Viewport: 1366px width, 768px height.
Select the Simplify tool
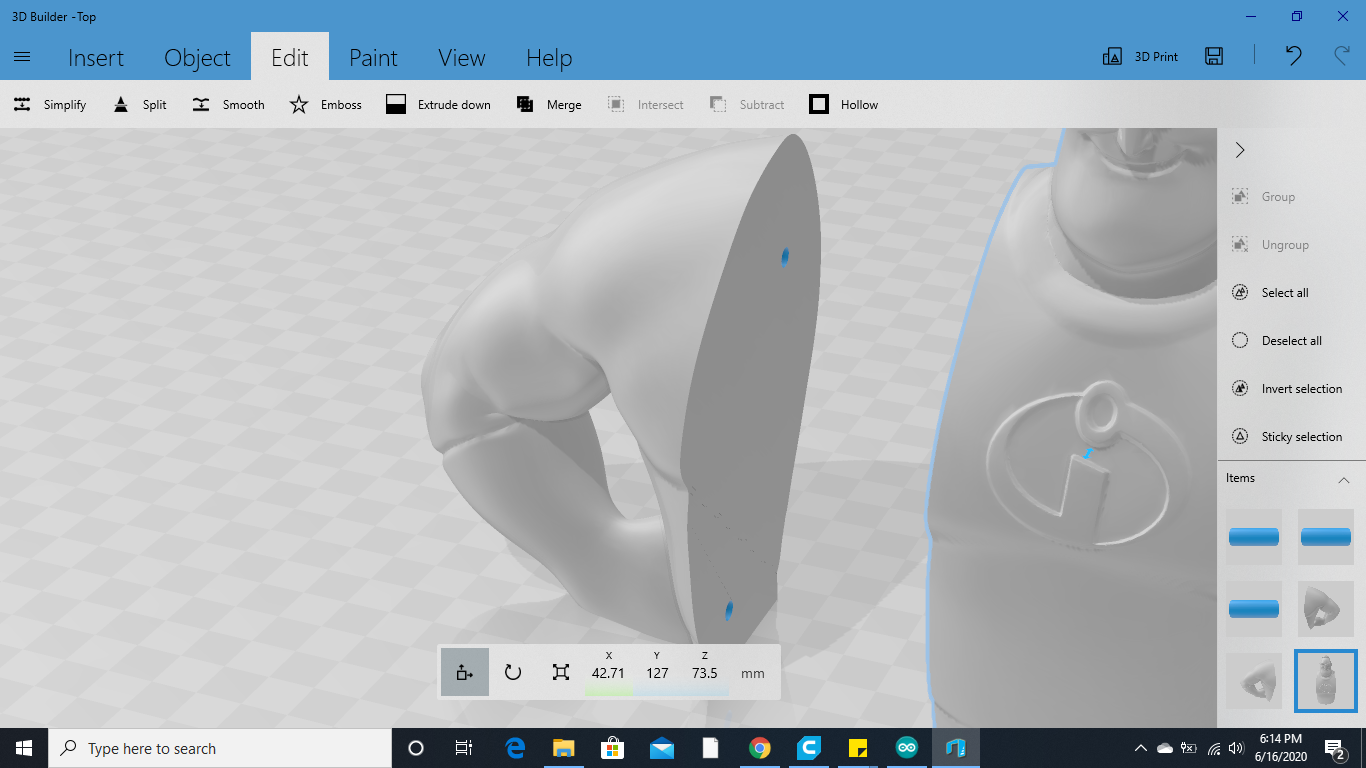pos(49,104)
